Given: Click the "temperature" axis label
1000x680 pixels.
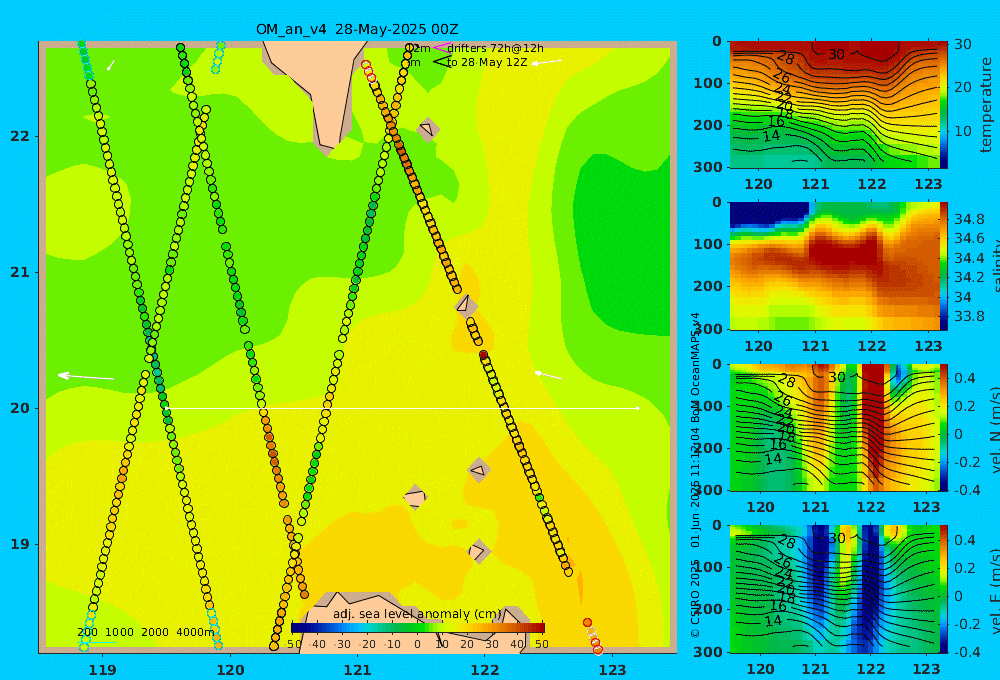Looking at the screenshot, I should pyautogui.click(x=986, y=105).
